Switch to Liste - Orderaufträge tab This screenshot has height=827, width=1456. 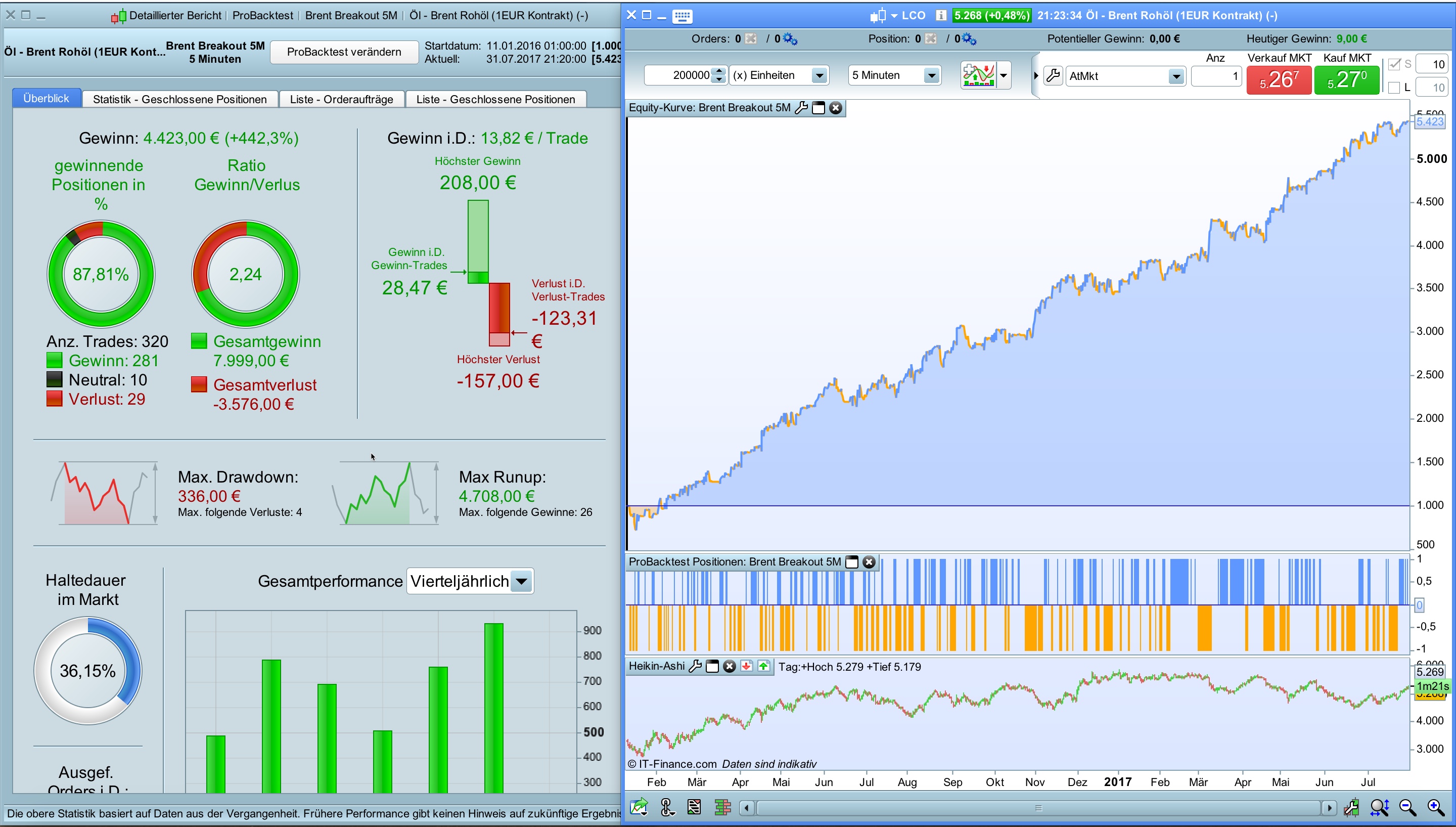pyautogui.click(x=341, y=100)
